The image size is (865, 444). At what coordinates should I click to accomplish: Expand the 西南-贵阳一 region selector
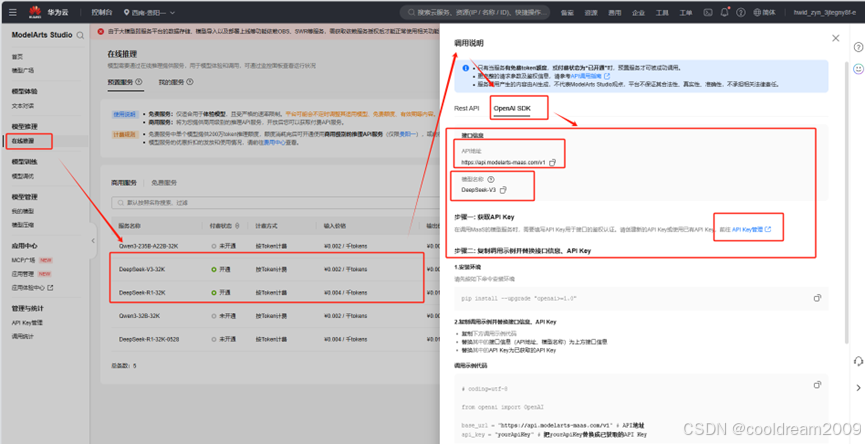149,12
